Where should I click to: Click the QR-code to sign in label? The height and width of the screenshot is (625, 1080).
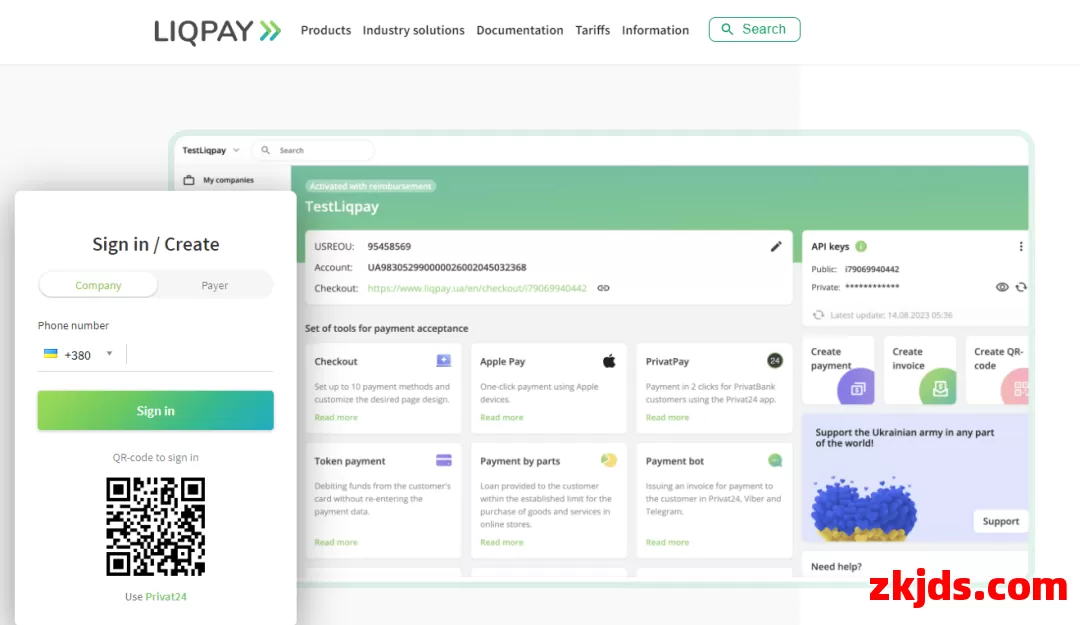156,458
